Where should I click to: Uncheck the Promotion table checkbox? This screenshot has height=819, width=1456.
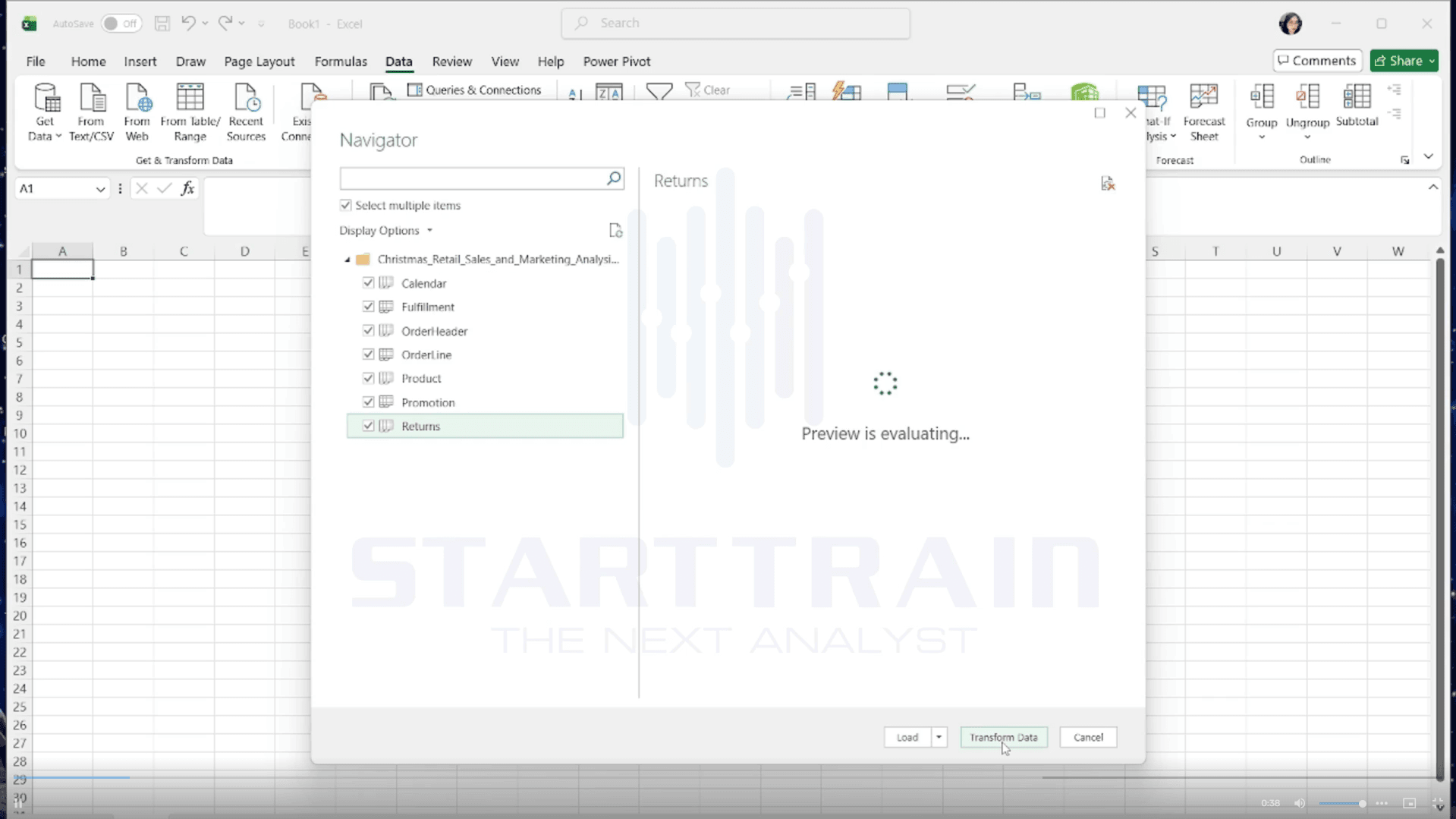(368, 402)
